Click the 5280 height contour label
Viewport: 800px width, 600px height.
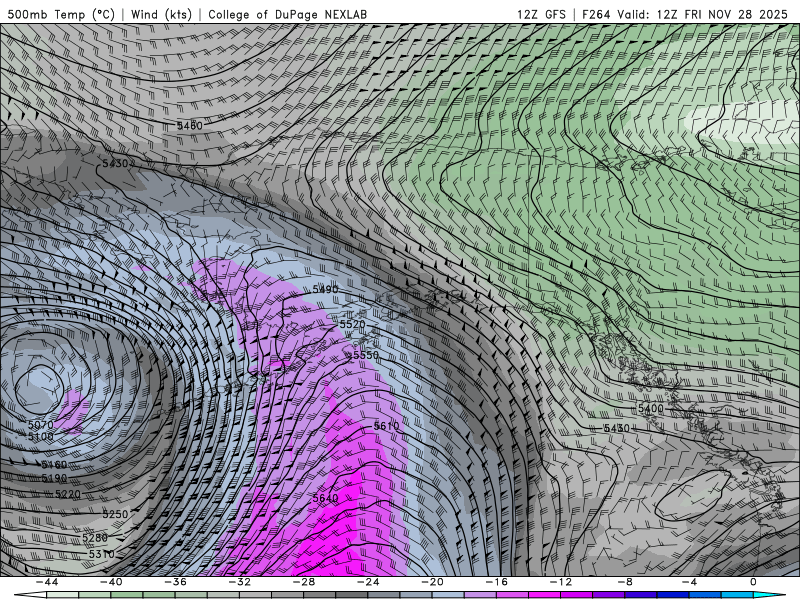coord(95,538)
